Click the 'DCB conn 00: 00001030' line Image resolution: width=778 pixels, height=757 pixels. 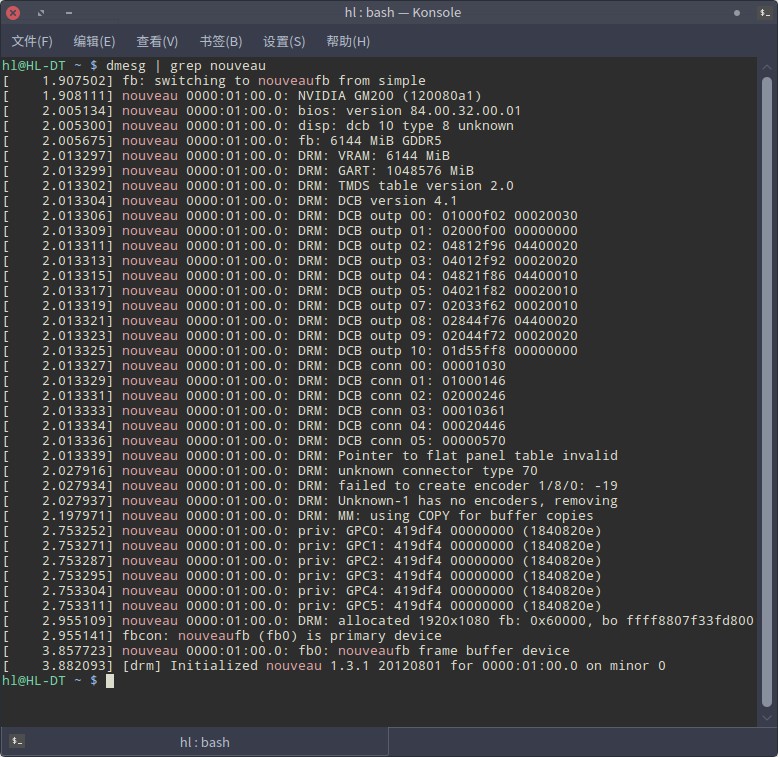[254, 366]
